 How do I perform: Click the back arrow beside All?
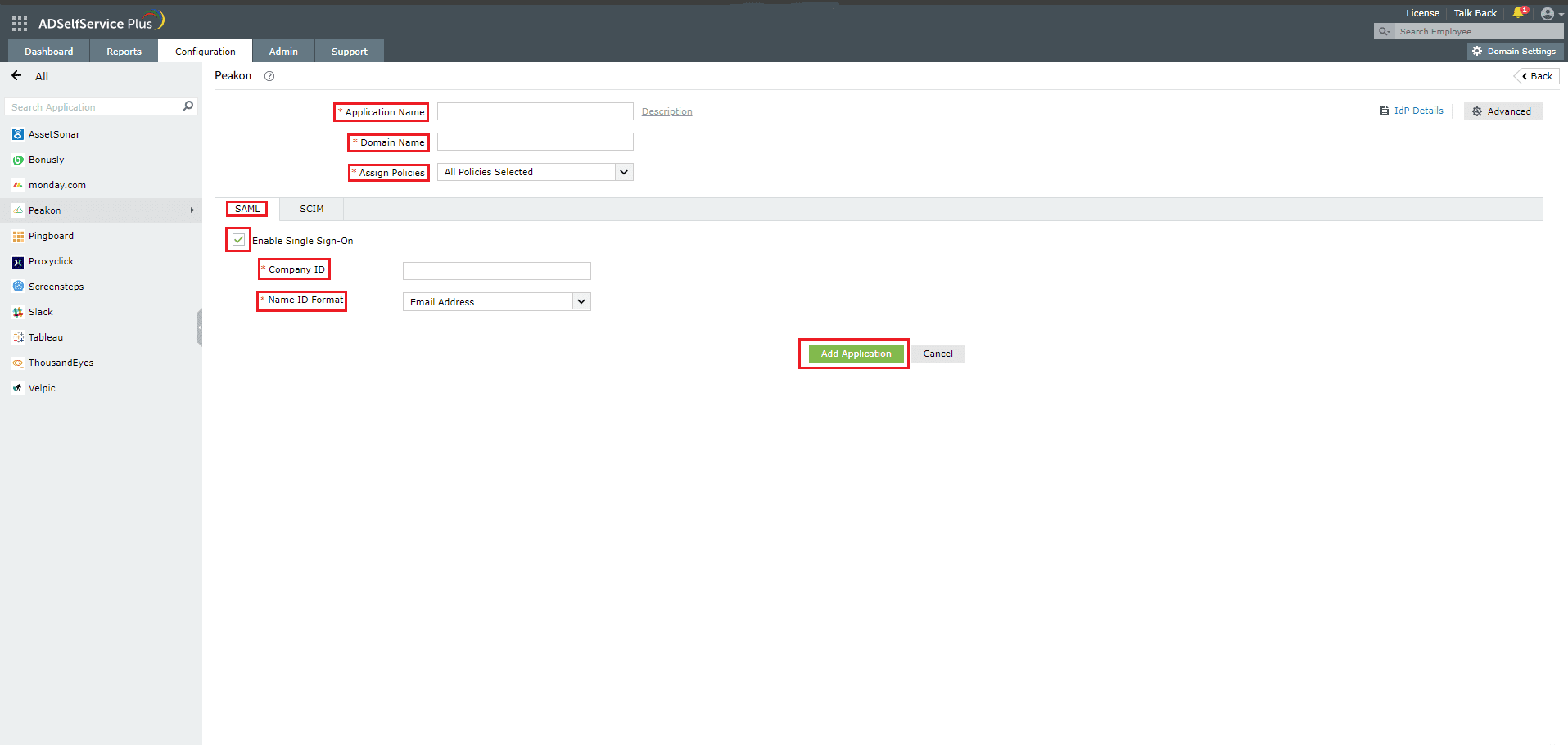16,75
